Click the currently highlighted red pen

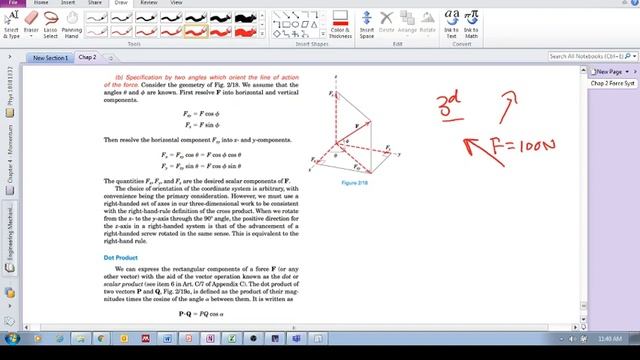(x=196, y=32)
